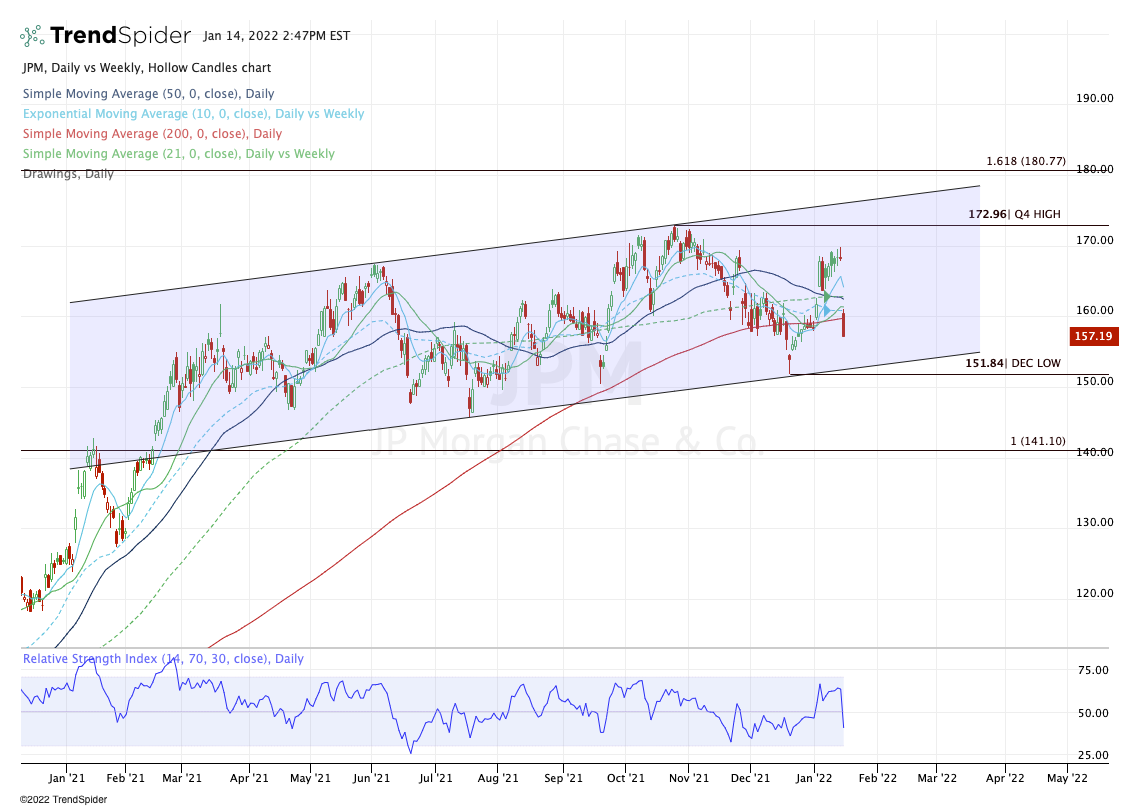
Task: Click the 170.00 price axis label
Action: click(1095, 240)
